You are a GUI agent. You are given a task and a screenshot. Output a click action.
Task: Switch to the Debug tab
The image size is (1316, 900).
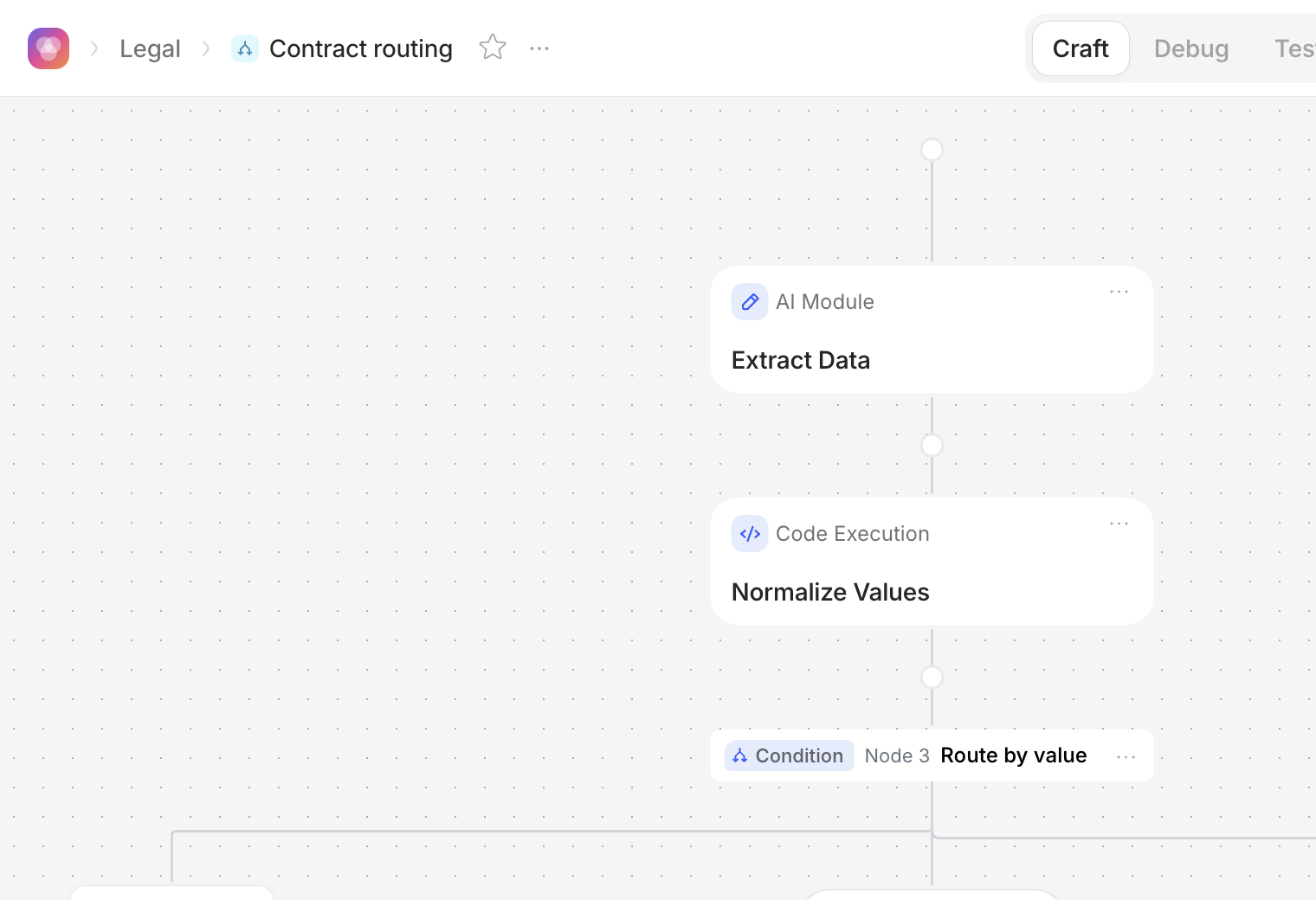(1191, 48)
